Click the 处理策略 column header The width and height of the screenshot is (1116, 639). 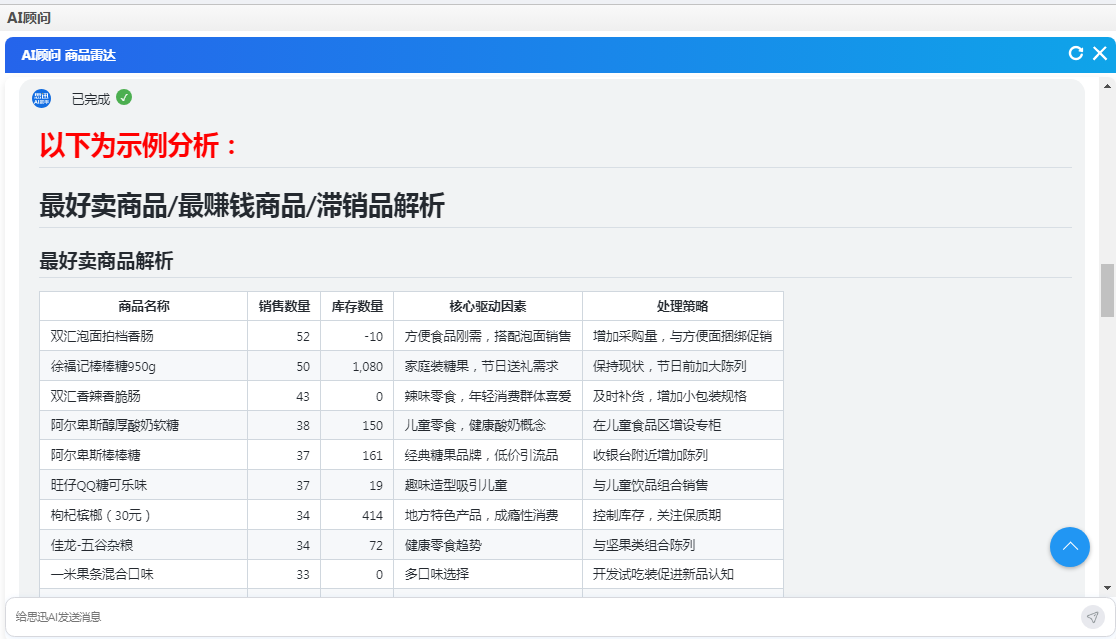click(x=683, y=306)
